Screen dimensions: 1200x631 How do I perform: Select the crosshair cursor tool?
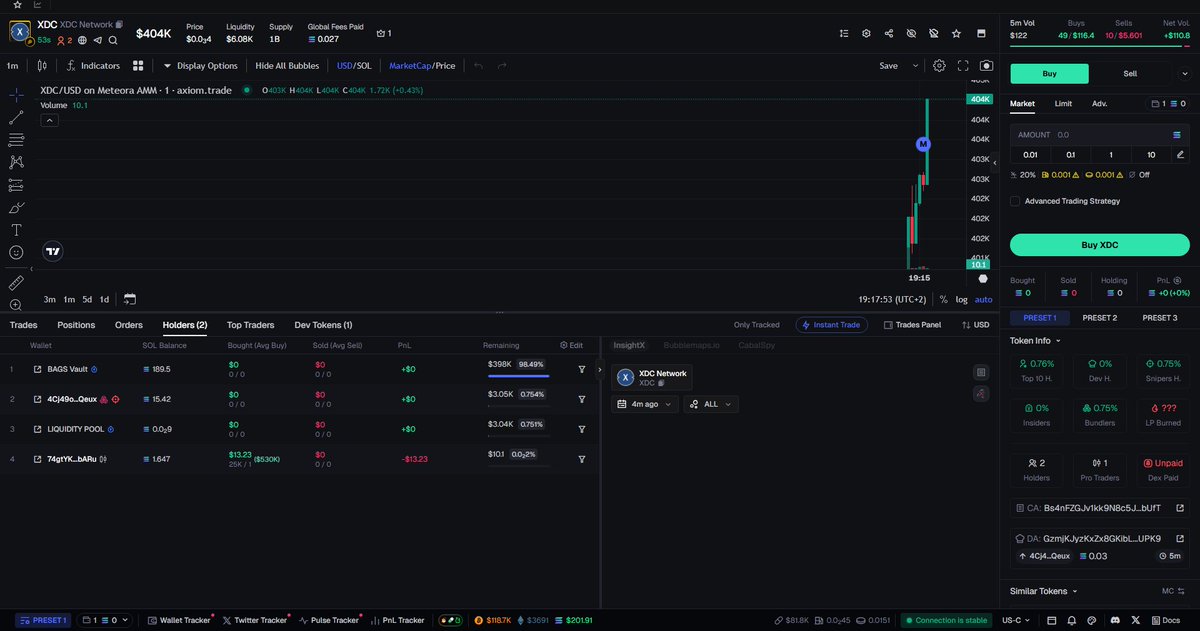click(16, 94)
